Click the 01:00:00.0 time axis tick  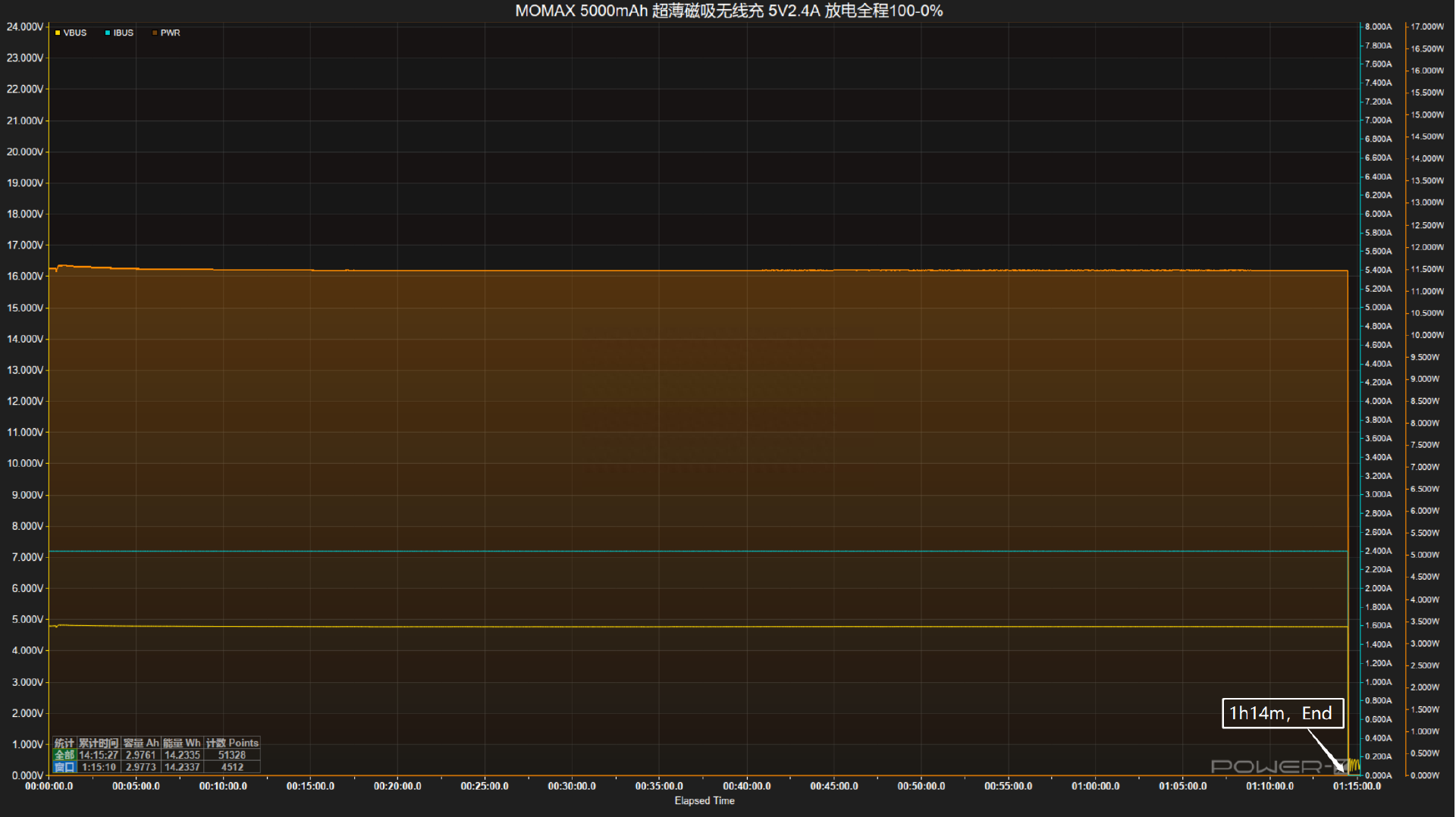1096,786
